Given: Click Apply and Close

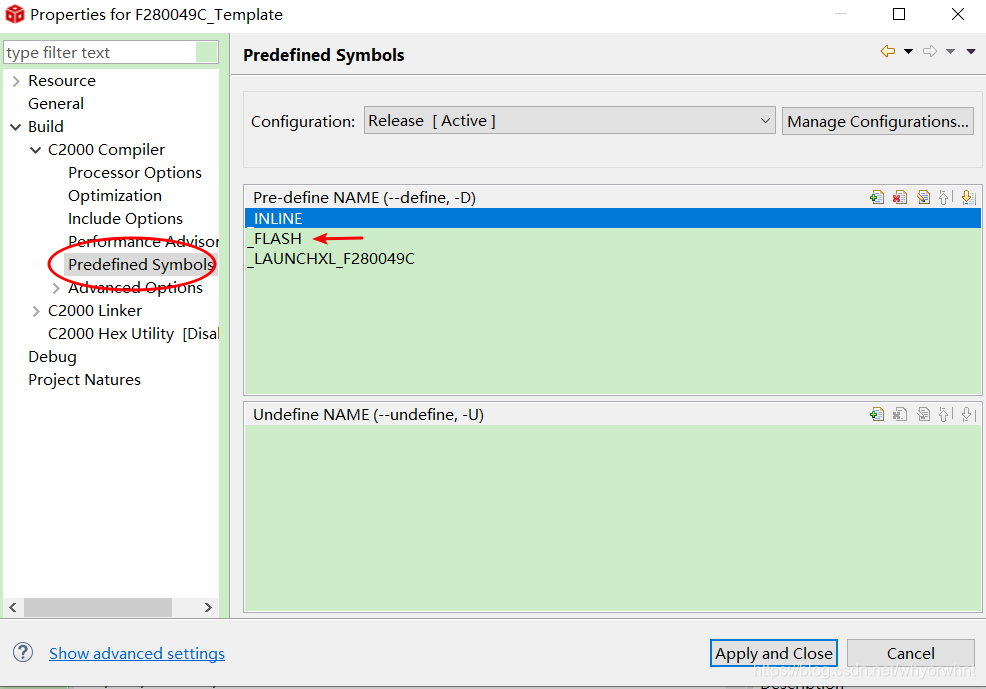Looking at the screenshot, I should click(773, 653).
